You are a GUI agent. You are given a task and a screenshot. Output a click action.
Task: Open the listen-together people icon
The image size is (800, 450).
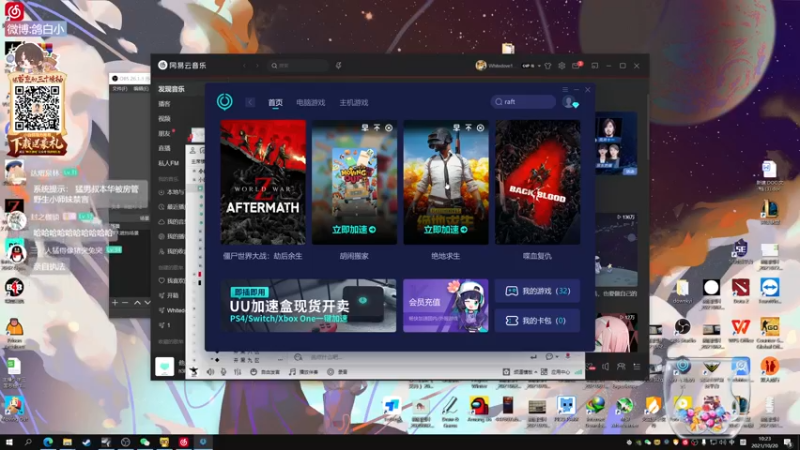coord(621,366)
